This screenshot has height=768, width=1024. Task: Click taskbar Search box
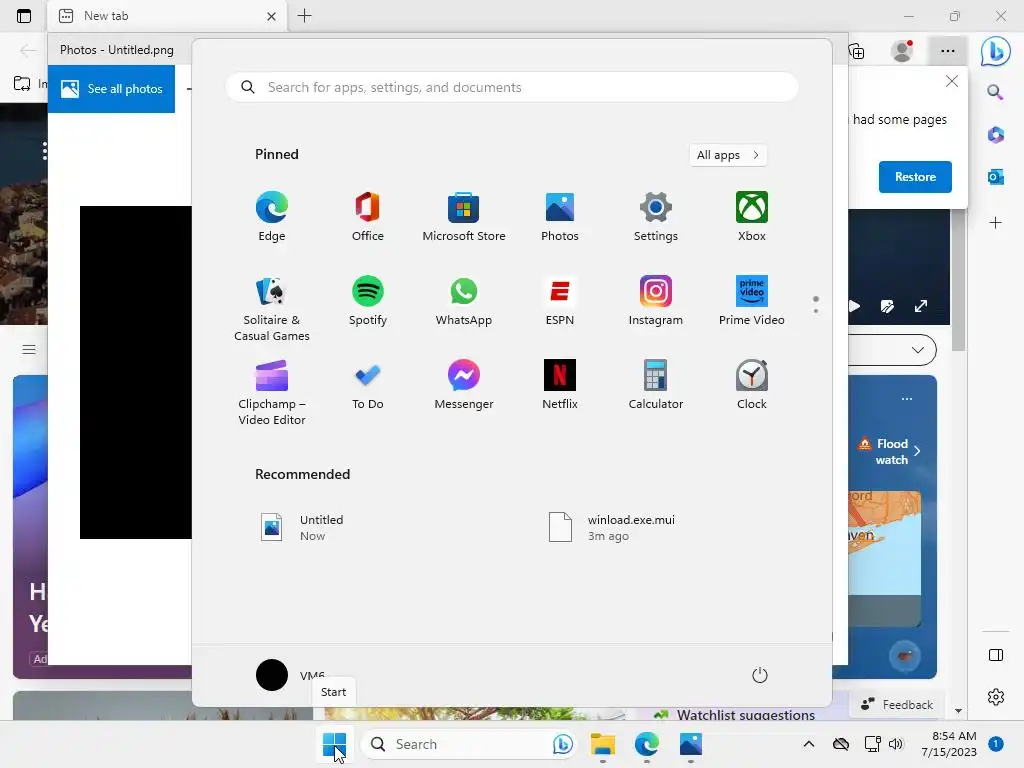pos(469,744)
